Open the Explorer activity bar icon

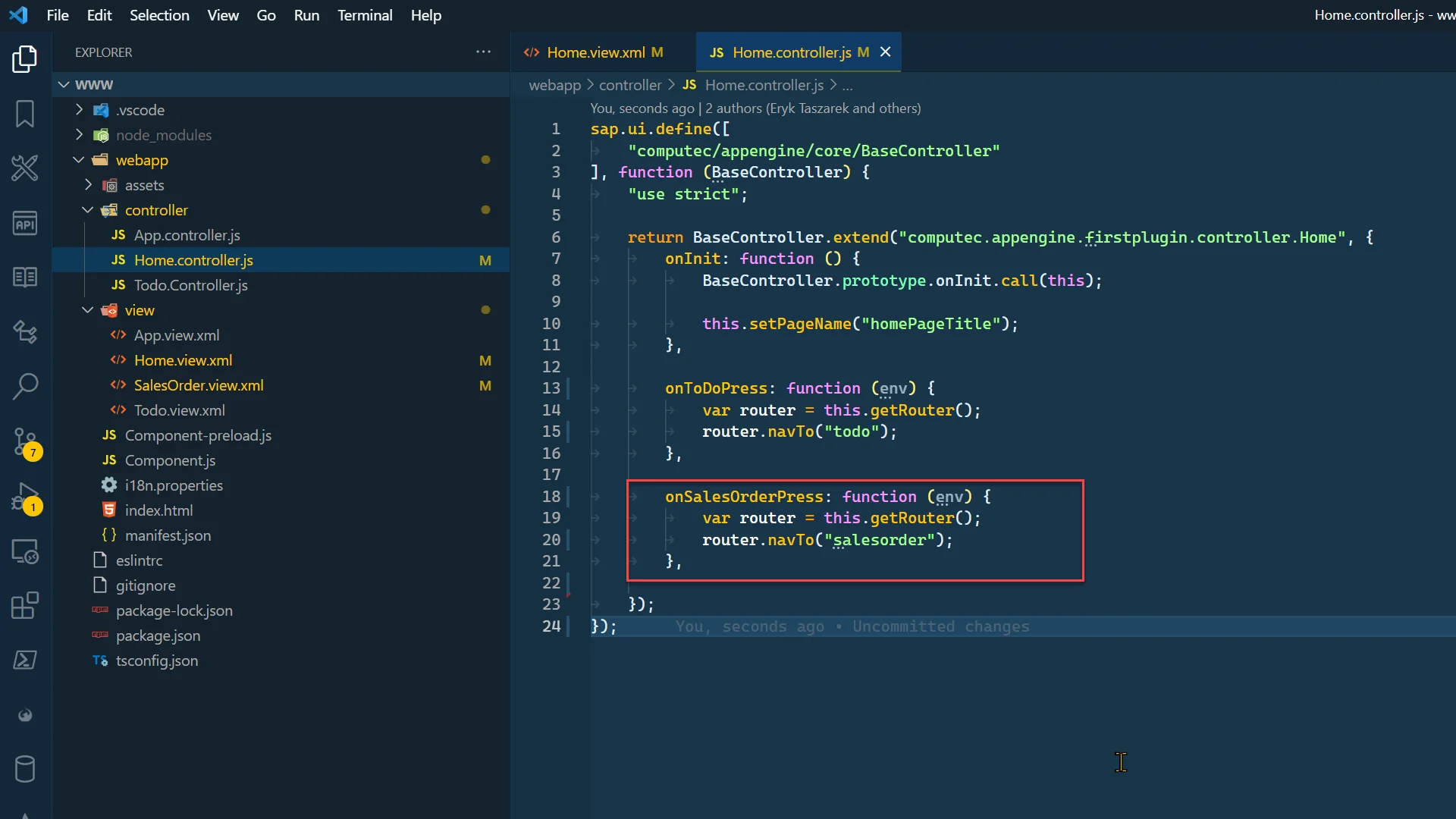click(x=25, y=59)
